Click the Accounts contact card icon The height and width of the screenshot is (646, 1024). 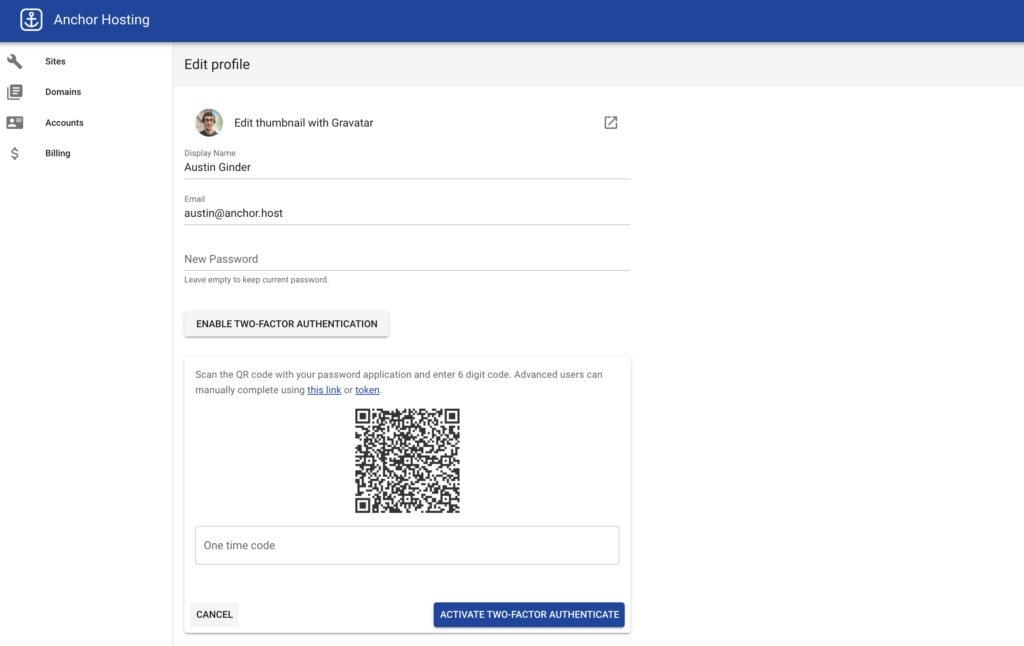point(14,123)
